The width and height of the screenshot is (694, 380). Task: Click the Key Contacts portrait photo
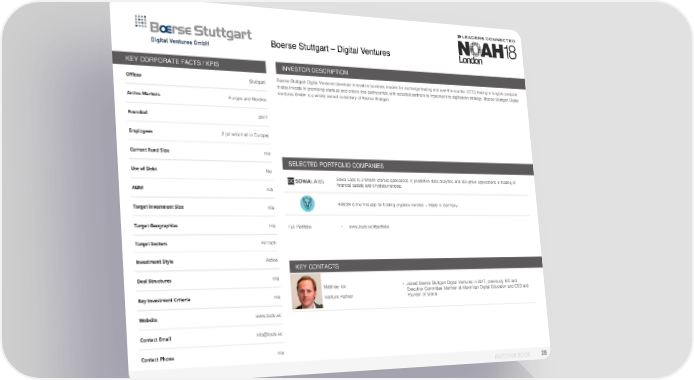coord(307,291)
